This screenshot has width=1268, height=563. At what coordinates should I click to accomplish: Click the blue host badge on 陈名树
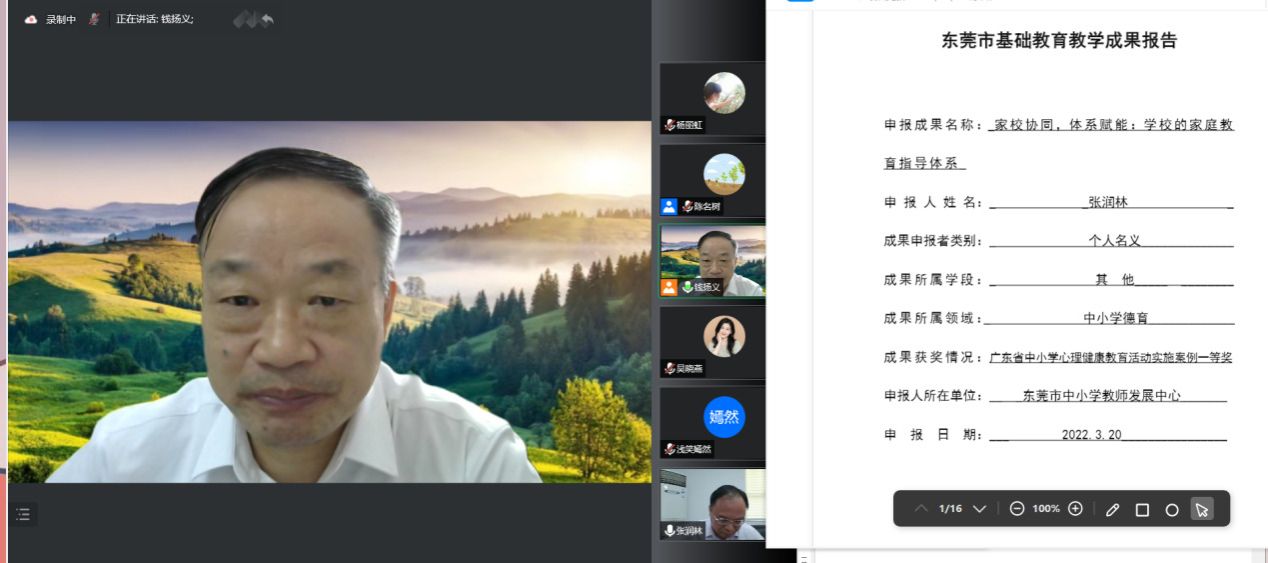669,206
